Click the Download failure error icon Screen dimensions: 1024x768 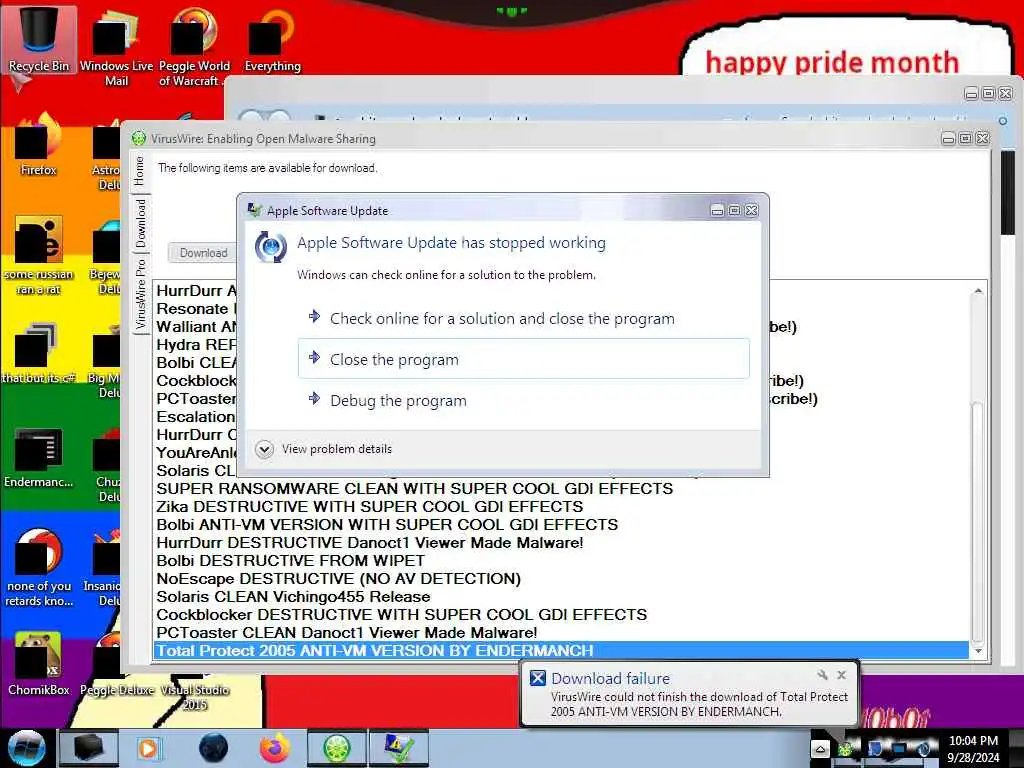tap(537, 678)
